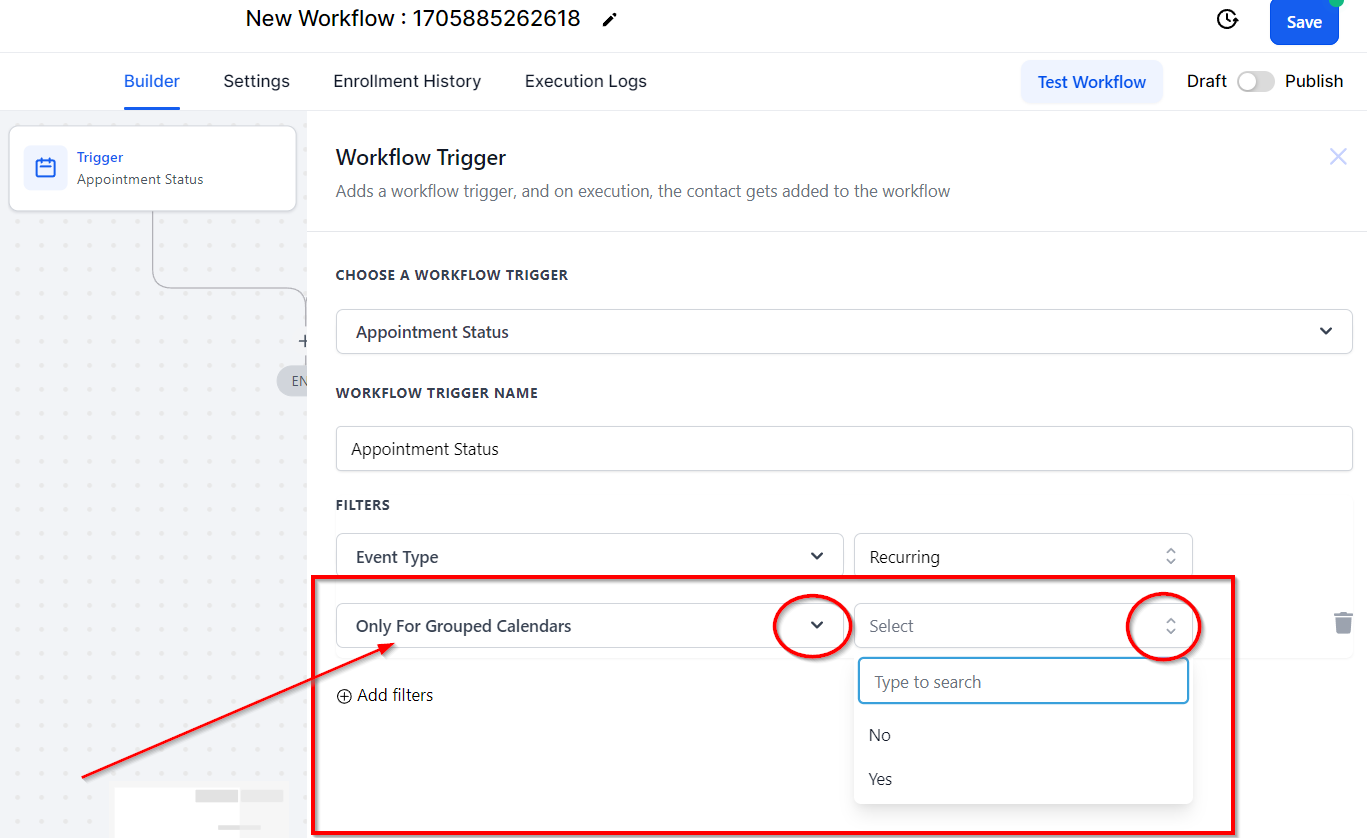This screenshot has height=838, width=1367.
Task: Open the Enrollment History tab
Action: click(407, 81)
